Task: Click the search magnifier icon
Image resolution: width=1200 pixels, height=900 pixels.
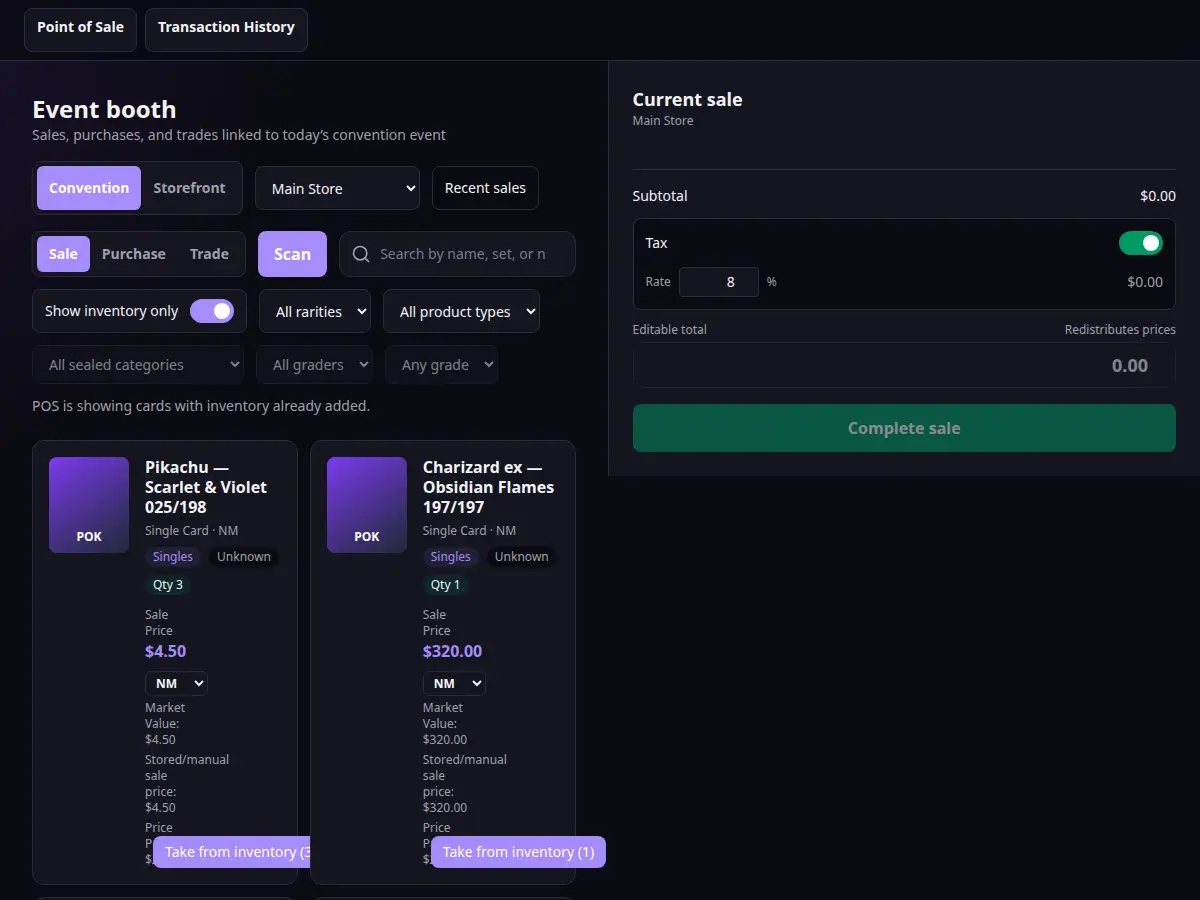Action: pos(361,254)
